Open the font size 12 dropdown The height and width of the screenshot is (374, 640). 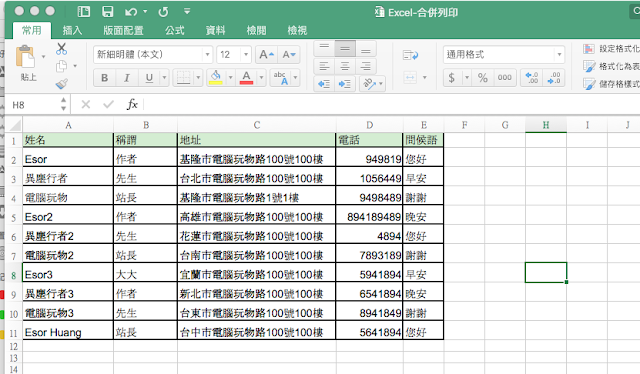pyautogui.click(x=246, y=55)
